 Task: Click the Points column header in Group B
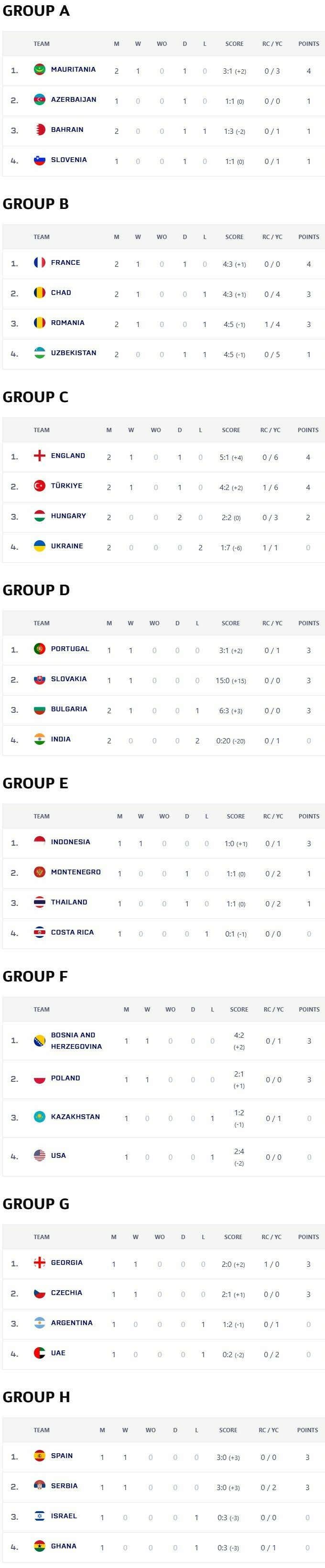[309, 238]
